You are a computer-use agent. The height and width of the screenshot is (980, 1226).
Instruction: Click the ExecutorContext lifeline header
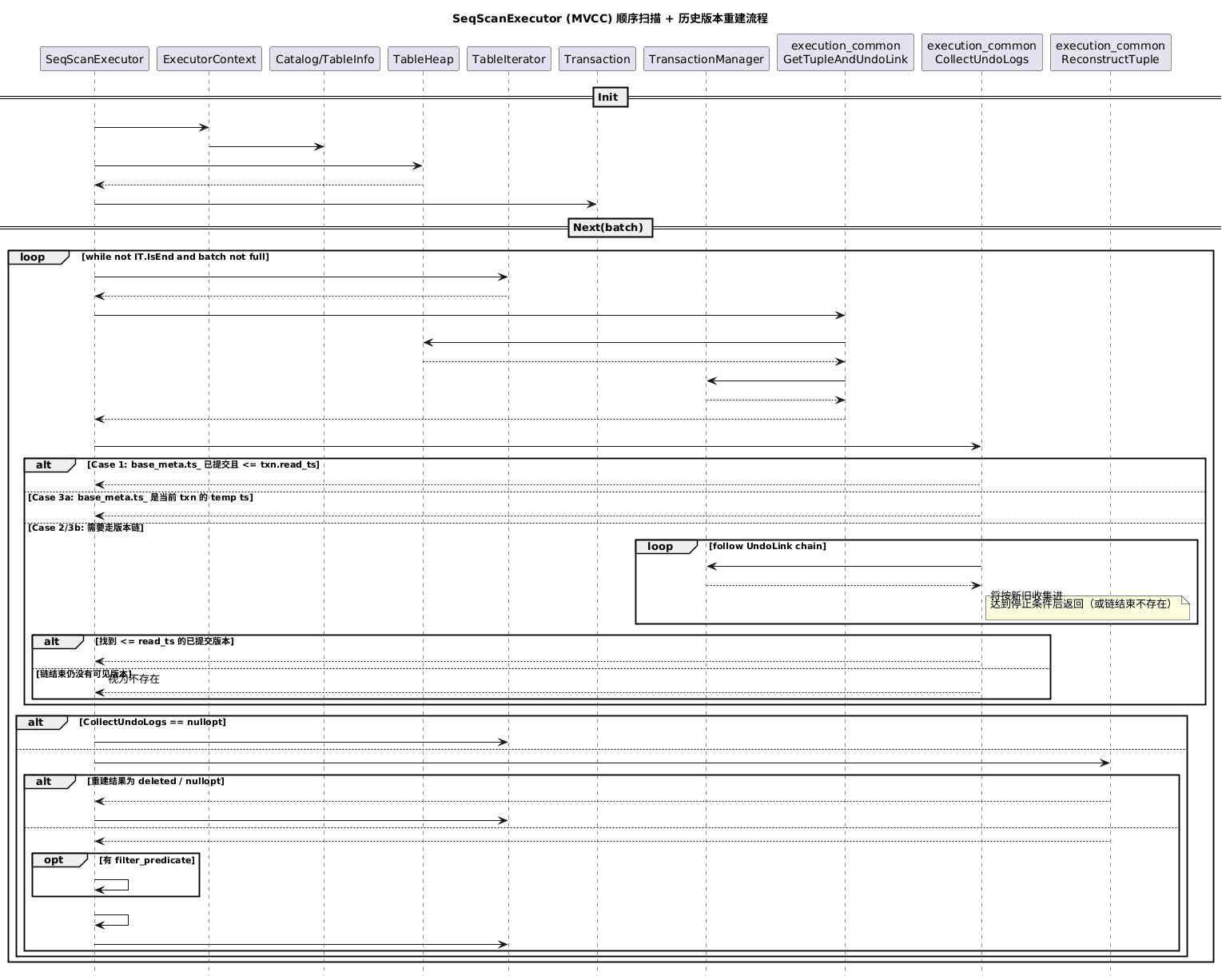coord(209,58)
